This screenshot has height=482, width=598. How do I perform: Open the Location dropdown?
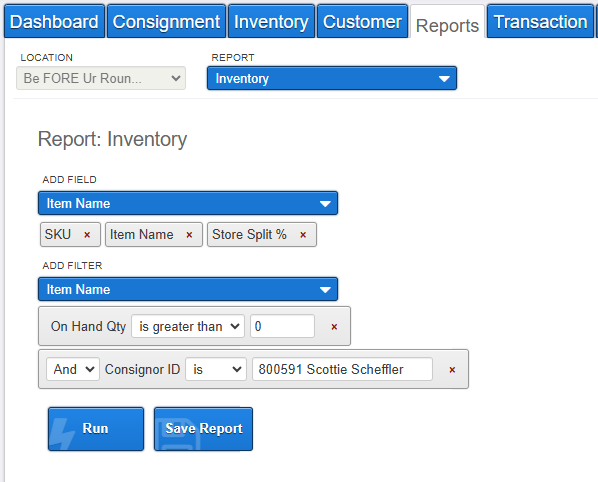(101, 78)
